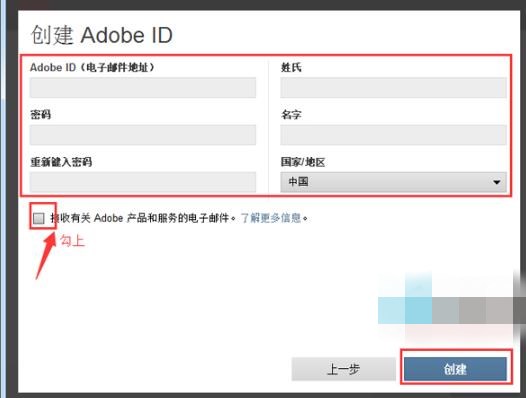This screenshot has height=398, width=526.
Task: Click the Adobe ID email address field
Action: click(143, 88)
